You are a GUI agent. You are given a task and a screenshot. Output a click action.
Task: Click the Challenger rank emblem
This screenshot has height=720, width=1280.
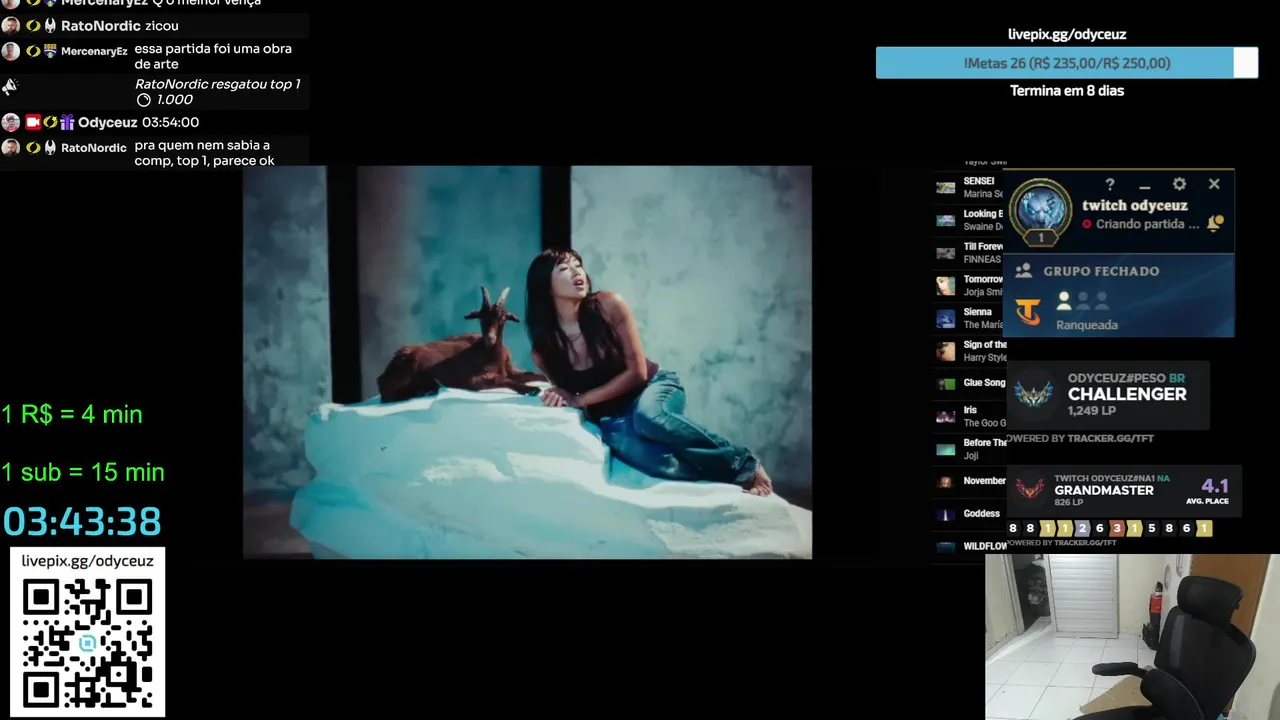click(1033, 393)
